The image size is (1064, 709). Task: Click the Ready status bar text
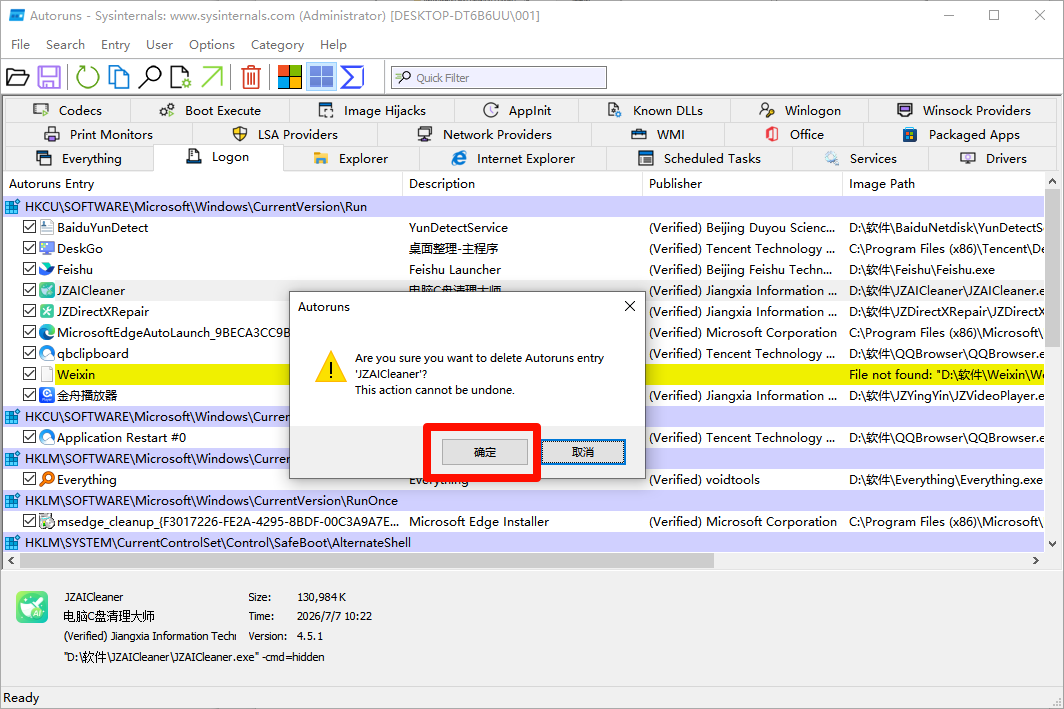(x=21, y=697)
